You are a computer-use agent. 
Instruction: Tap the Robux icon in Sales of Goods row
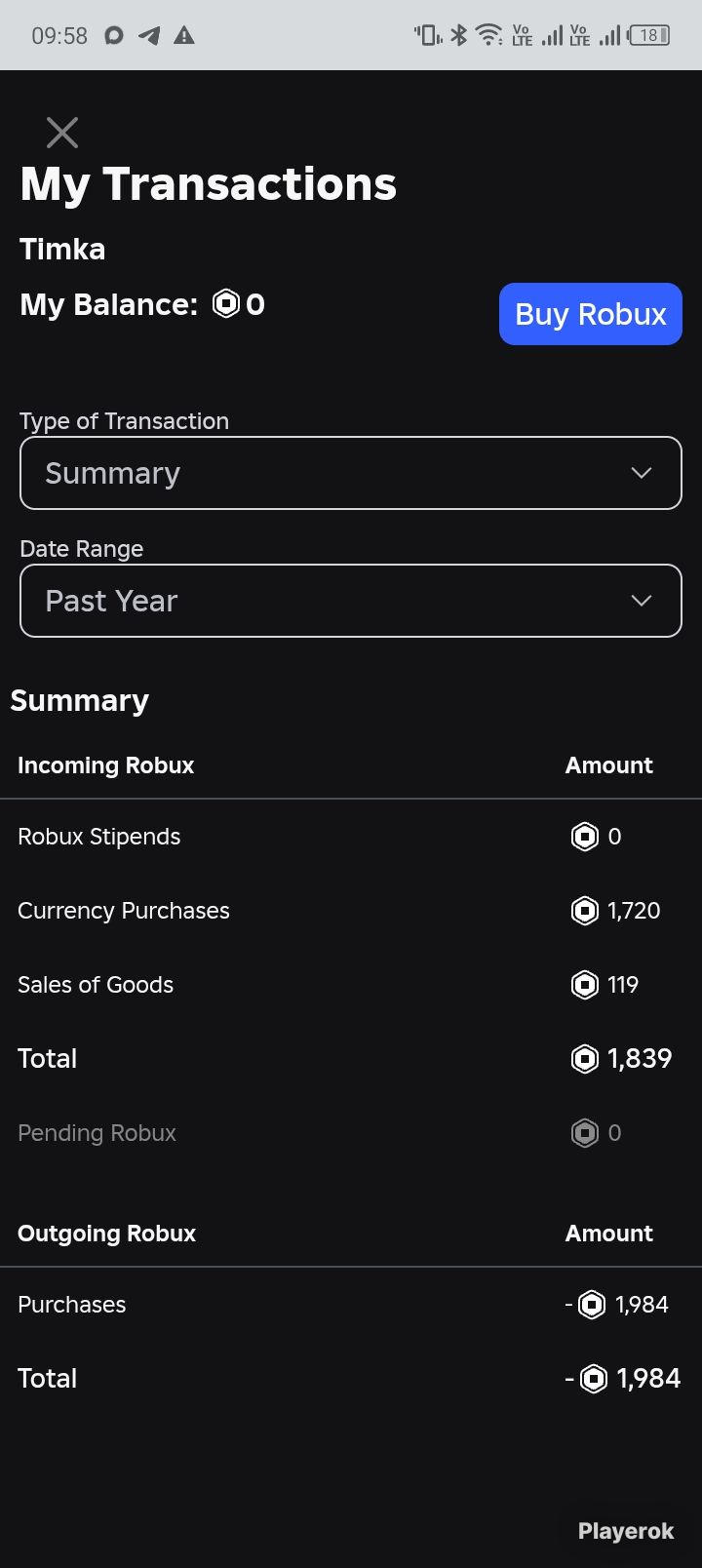[x=584, y=985]
